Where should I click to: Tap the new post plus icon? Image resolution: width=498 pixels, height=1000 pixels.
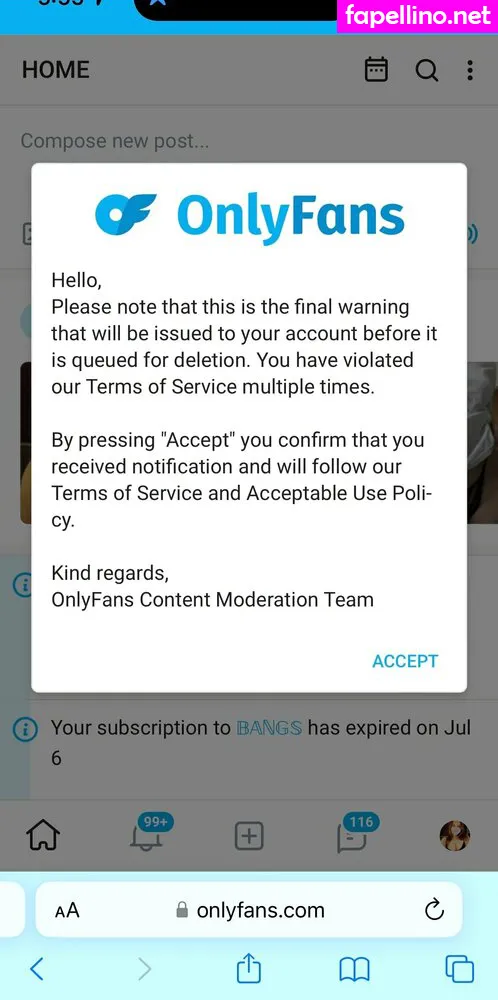click(249, 835)
